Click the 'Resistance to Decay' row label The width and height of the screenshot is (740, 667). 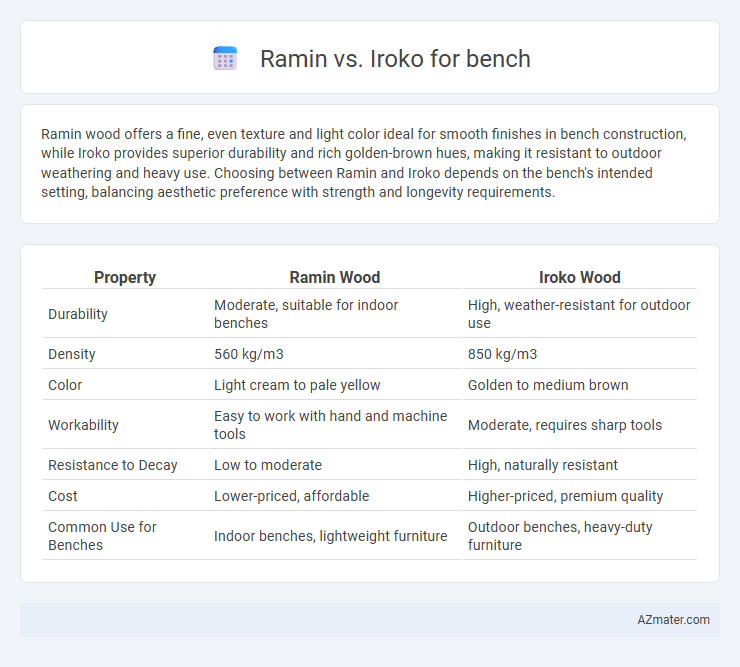[x=113, y=465]
